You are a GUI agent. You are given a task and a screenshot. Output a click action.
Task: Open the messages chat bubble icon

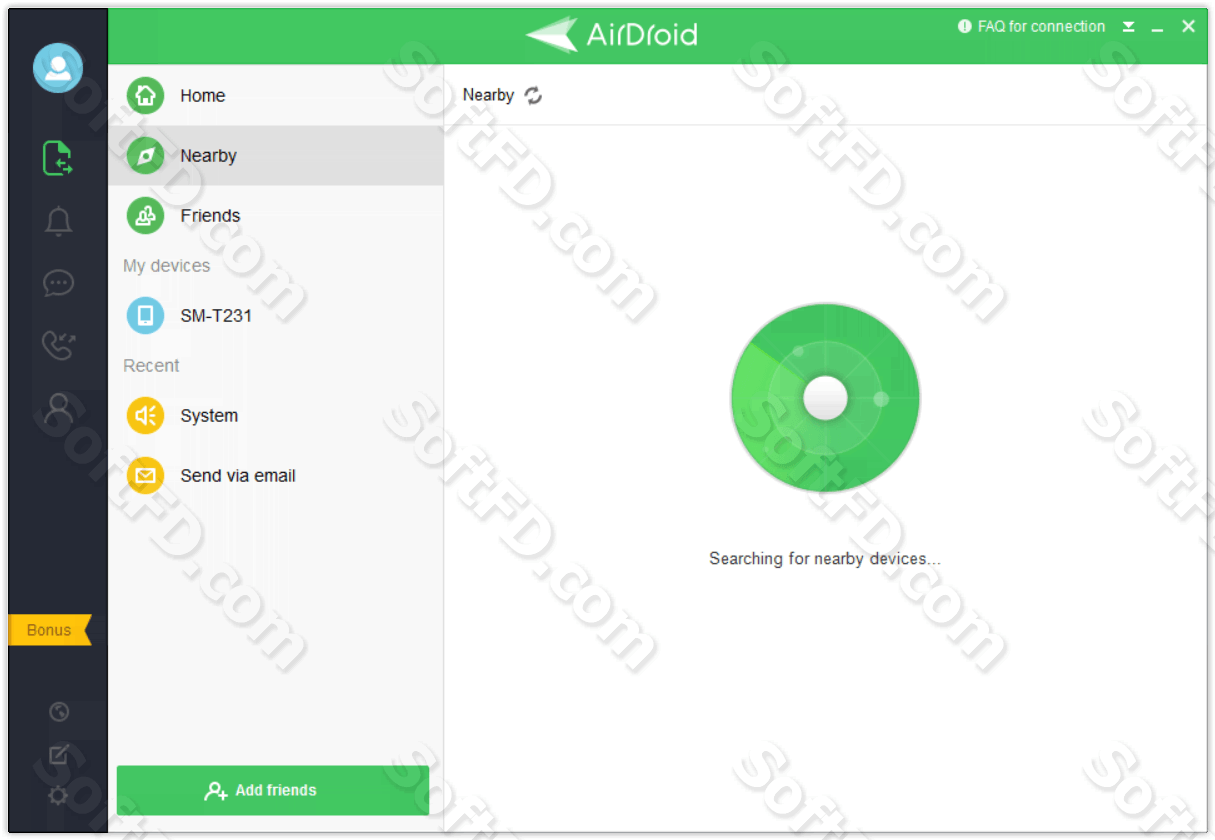pos(58,283)
